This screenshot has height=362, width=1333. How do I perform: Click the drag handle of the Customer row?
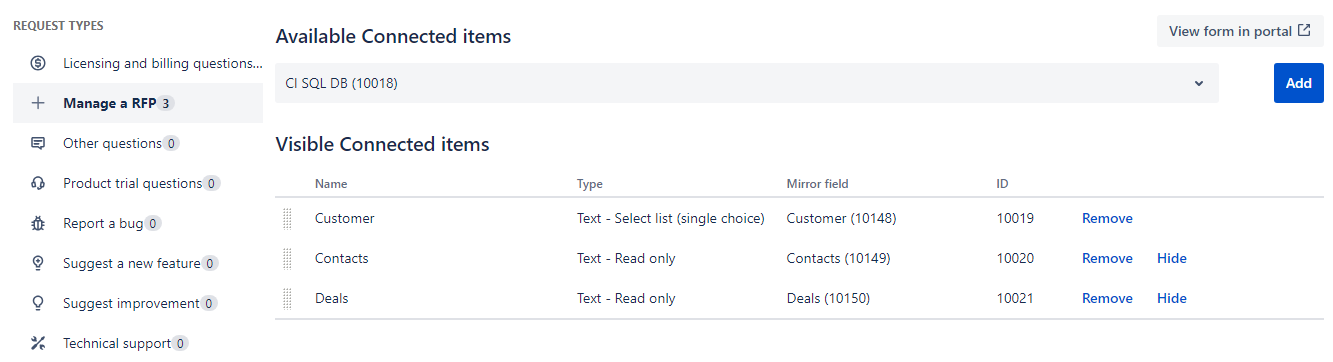pos(288,218)
